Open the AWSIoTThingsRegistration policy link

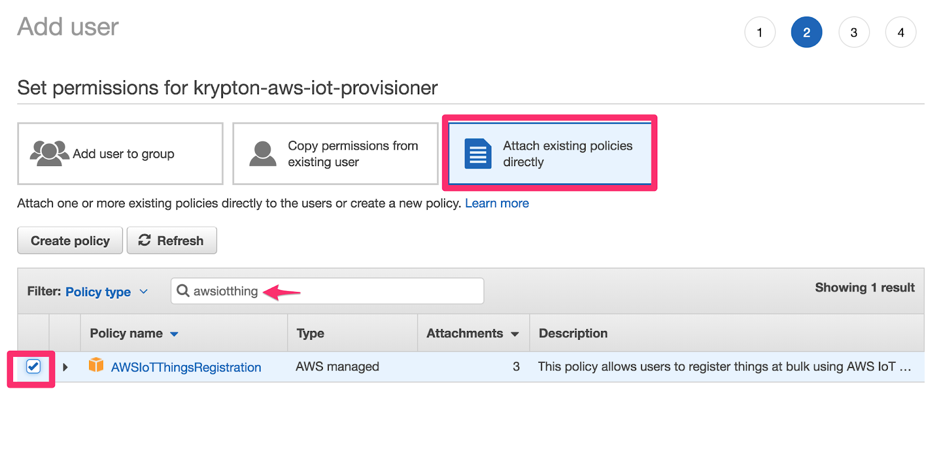pyautogui.click(x=186, y=367)
